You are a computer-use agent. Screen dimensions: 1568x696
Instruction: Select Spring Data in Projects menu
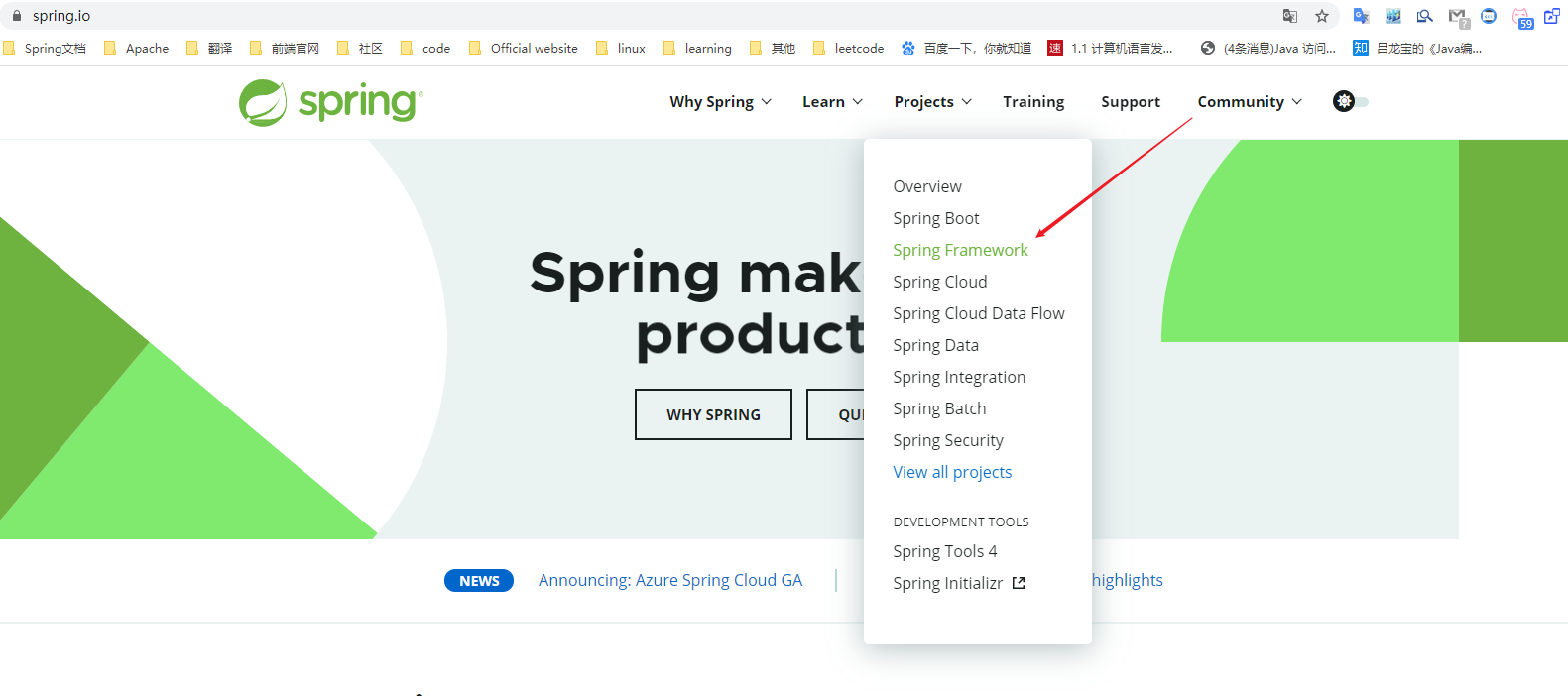tap(935, 345)
